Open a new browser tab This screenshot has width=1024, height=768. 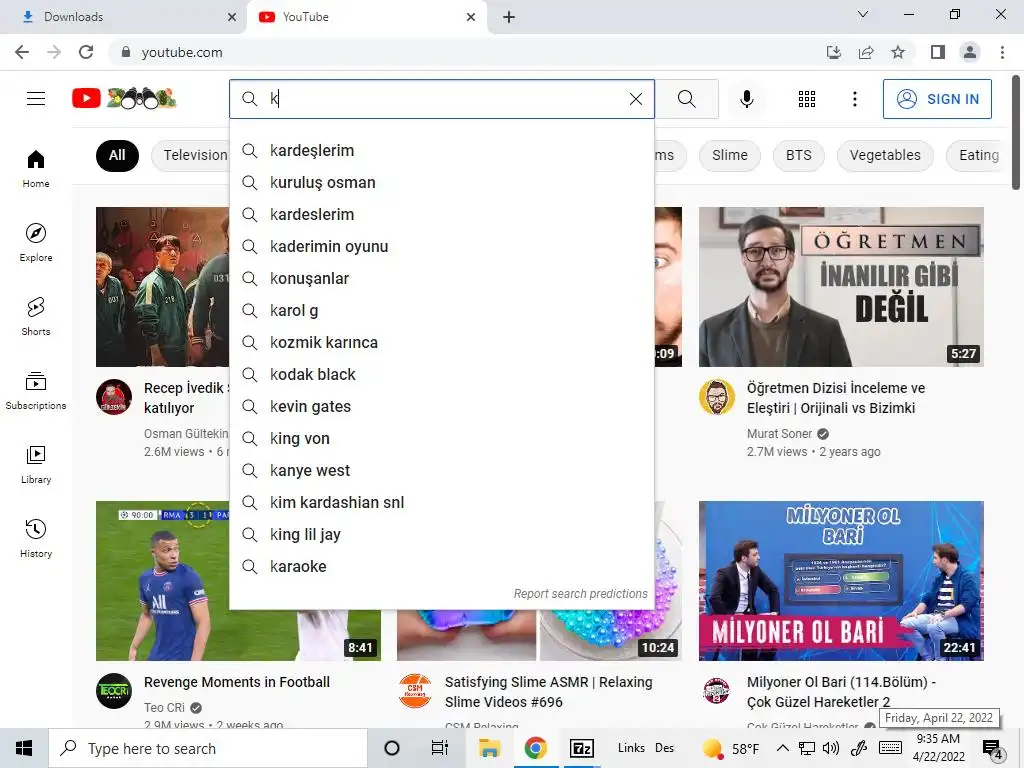[509, 17]
